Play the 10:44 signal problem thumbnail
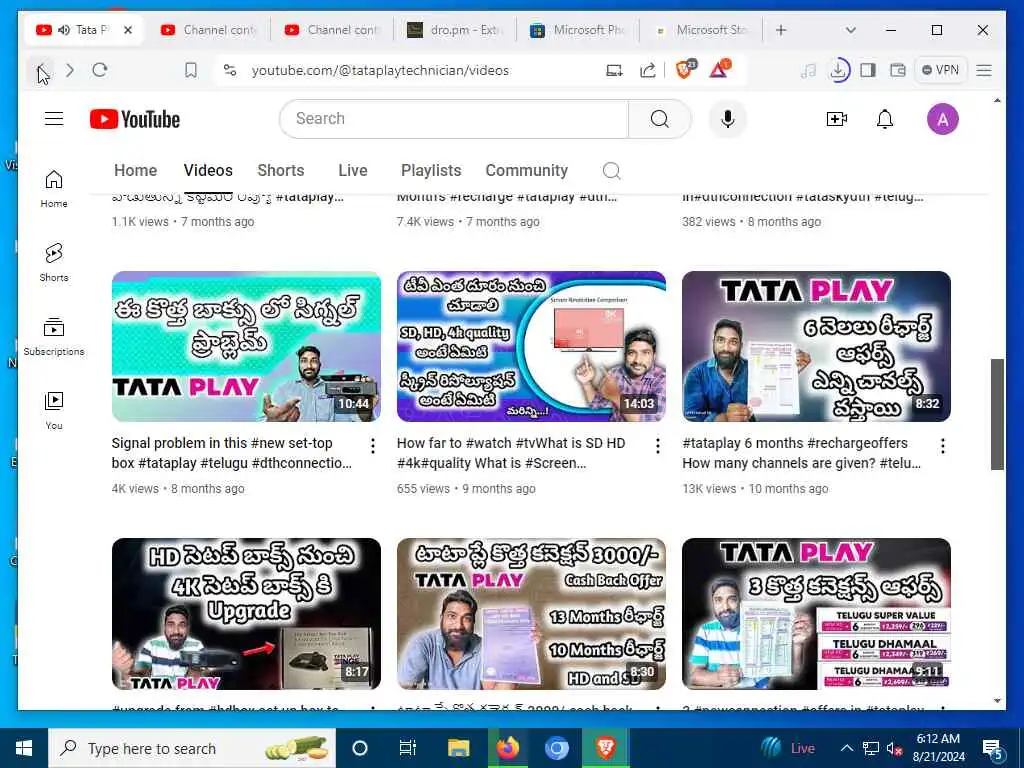Viewport: 1024px width, 768px height. [x=246, y=346]
